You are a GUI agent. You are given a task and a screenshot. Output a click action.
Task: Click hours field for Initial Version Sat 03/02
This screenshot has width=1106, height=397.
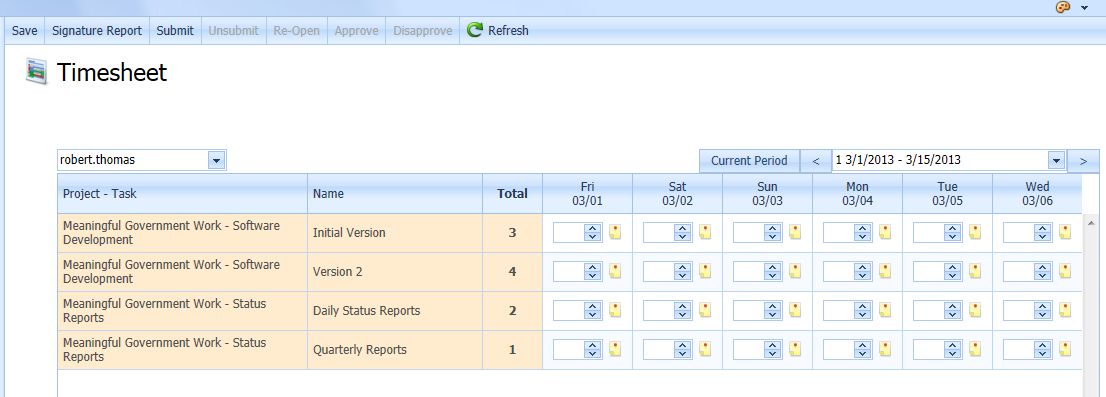[658, 232]
